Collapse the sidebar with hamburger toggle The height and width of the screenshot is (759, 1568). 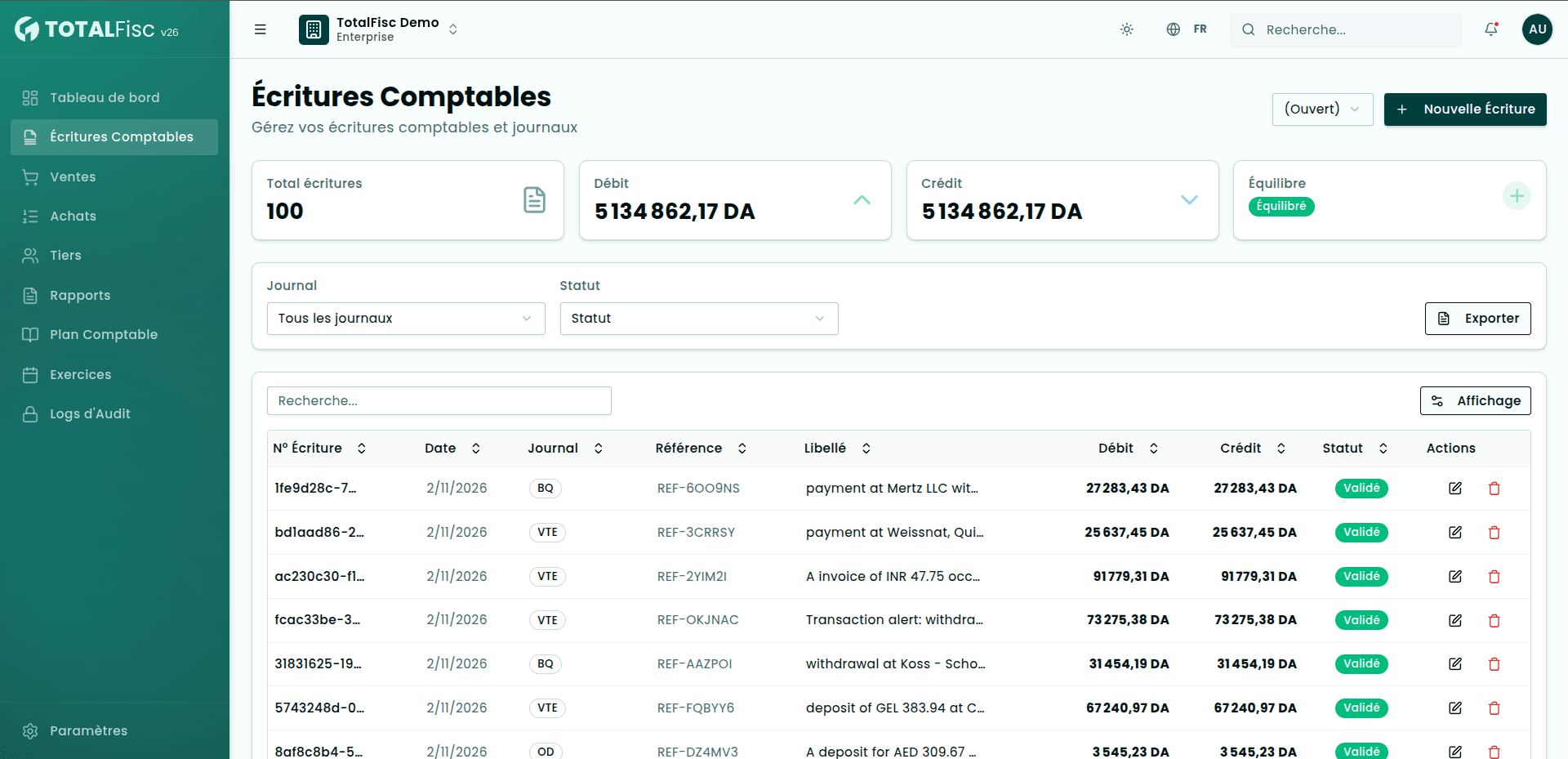tap(260, 29)
